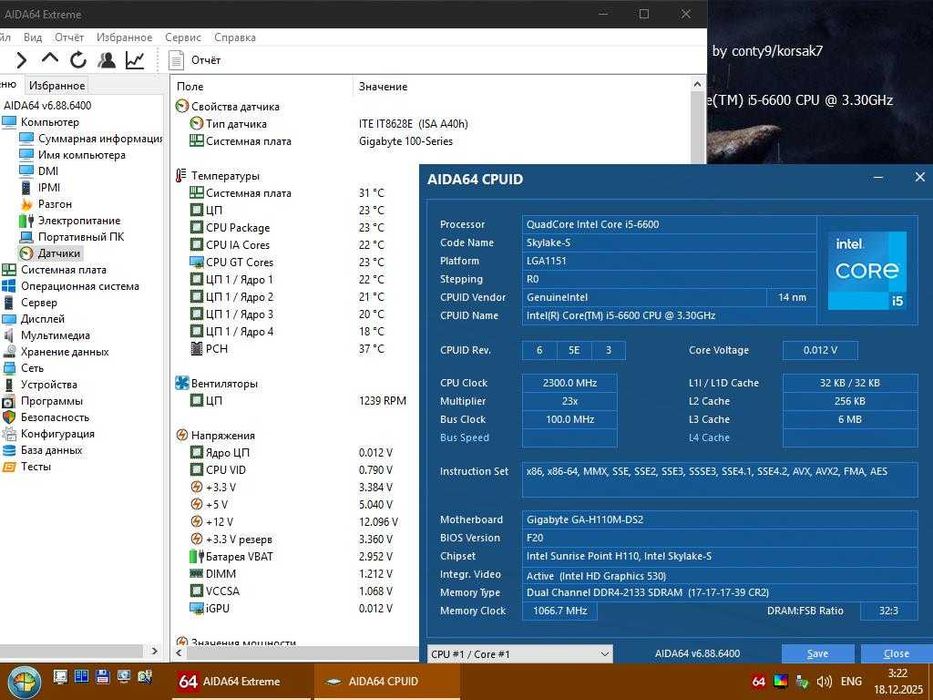
Task: Open the Windows Start button
Action: pos(23,682)
